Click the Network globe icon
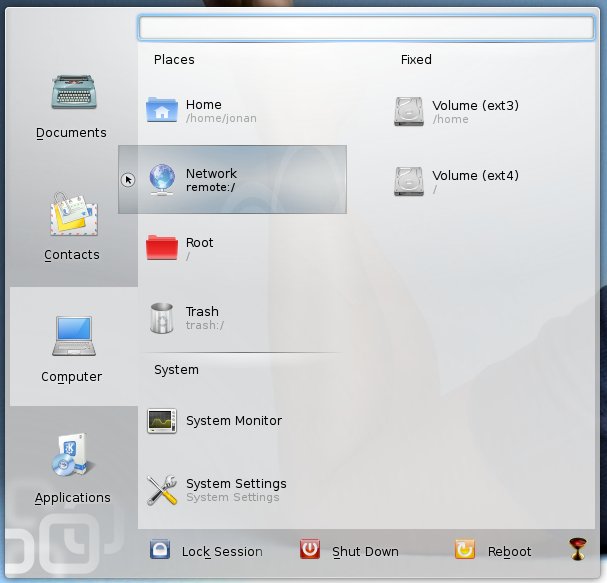Screen dimensions: 607x583 pos(162,179)
